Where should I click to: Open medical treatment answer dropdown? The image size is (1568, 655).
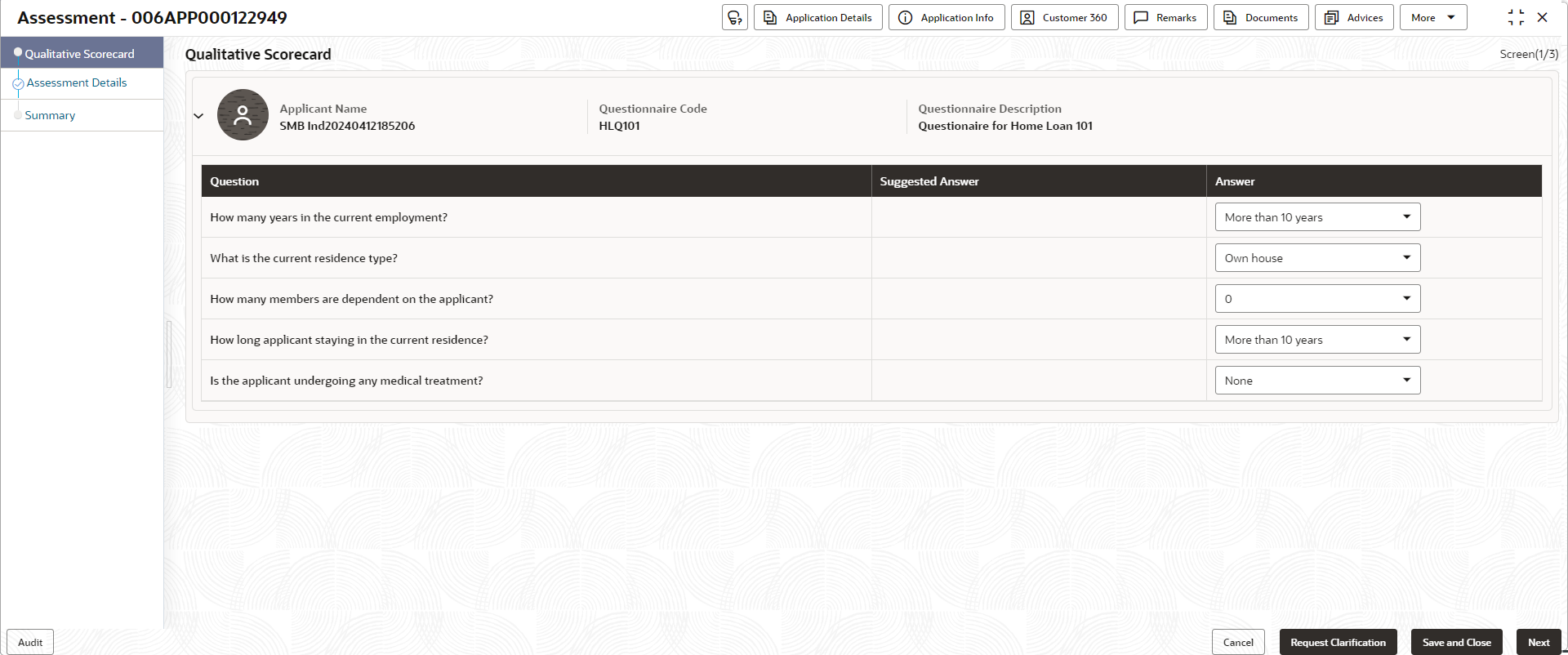point(1317,381)
